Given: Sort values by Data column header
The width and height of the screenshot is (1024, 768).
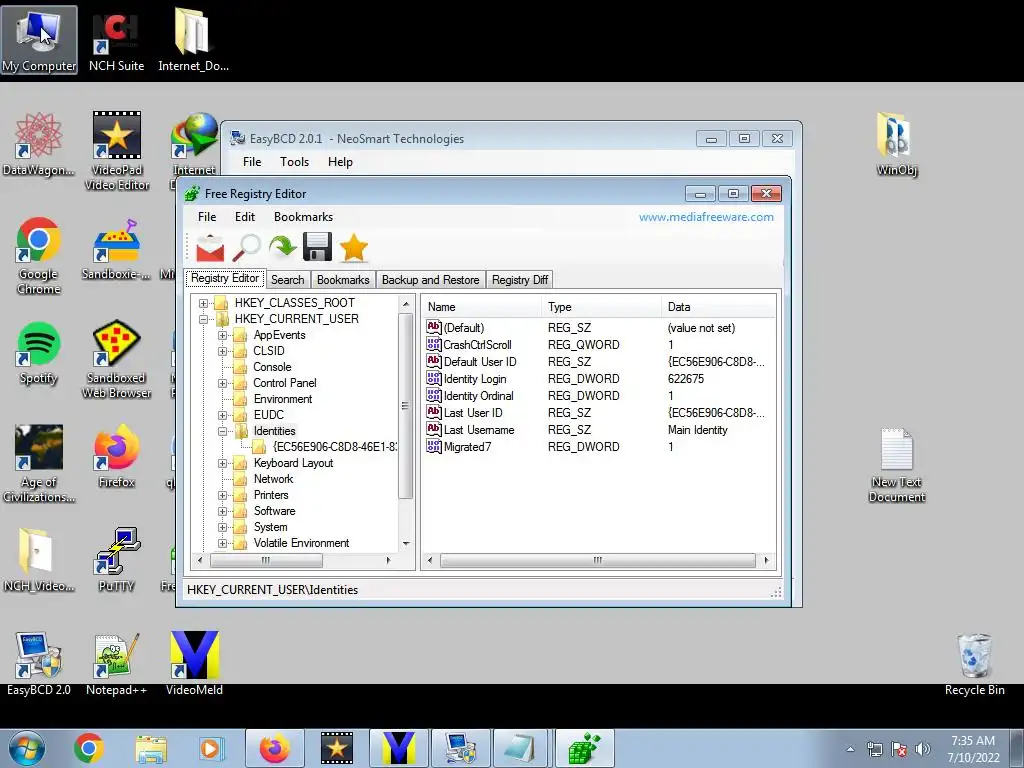Looking at the screenshot, I should click(718, 307).
